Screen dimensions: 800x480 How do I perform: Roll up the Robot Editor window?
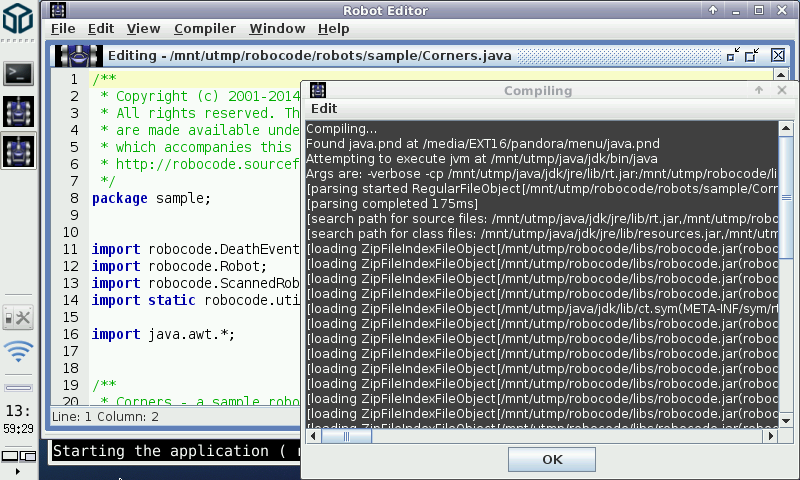pyautogui.click(x=713, y=10)
